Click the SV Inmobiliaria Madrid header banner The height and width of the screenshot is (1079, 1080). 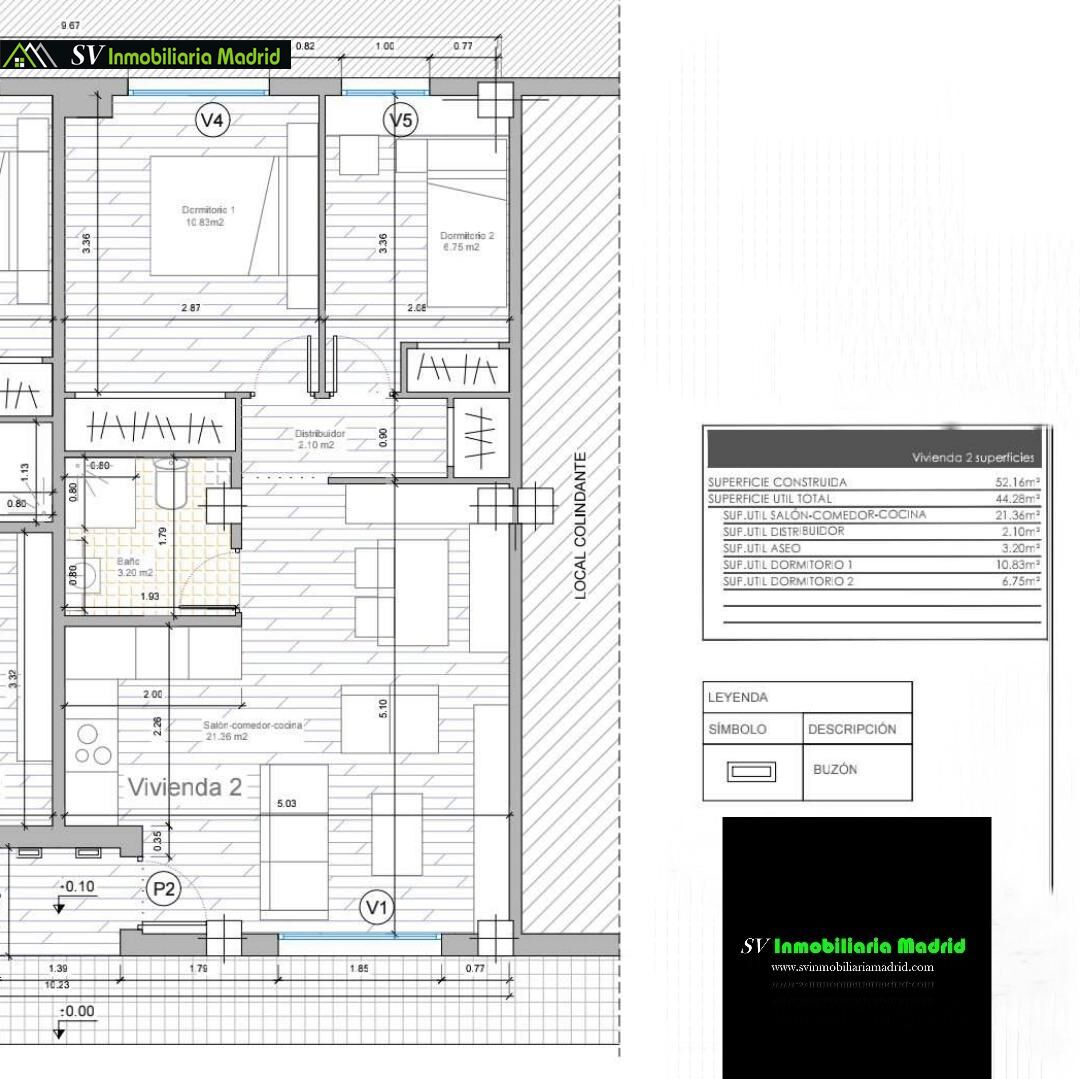click(x=175, y=56)
